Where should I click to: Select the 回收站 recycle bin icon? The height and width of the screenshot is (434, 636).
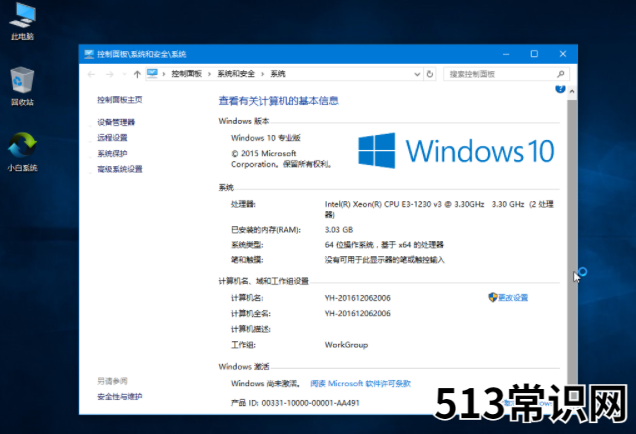[22, 86]
